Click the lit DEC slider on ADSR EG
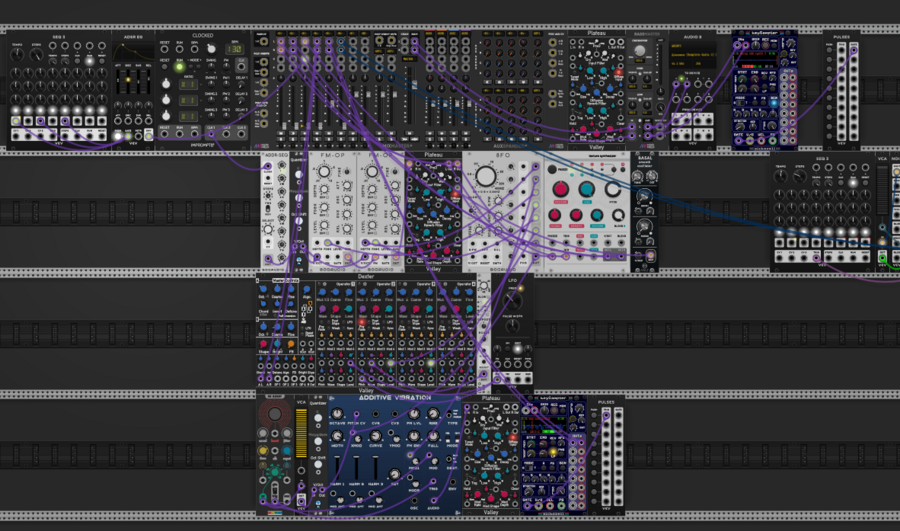Screen dimensions: 900x531 click(x=127, y=82)
